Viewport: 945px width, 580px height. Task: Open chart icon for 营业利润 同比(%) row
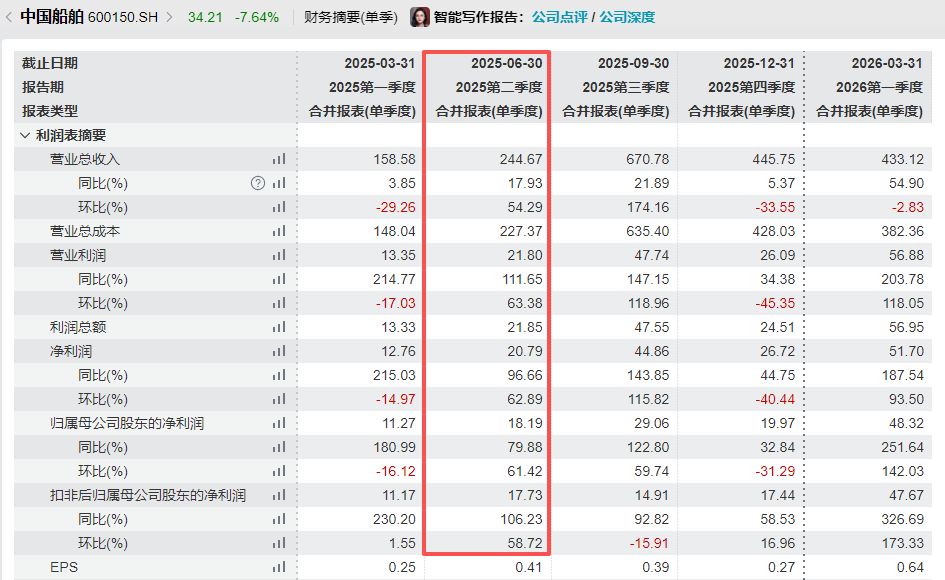[x=278, y=279]
